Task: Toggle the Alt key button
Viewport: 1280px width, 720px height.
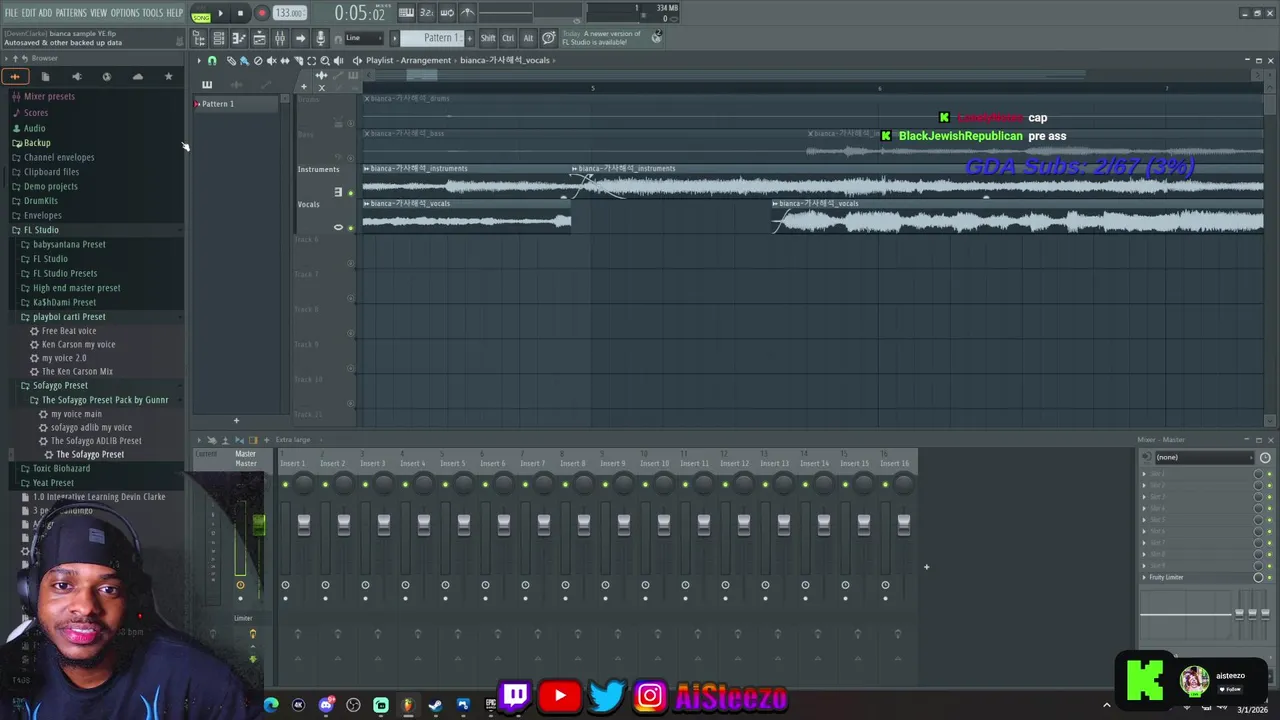Action: (x=528, y=38)
